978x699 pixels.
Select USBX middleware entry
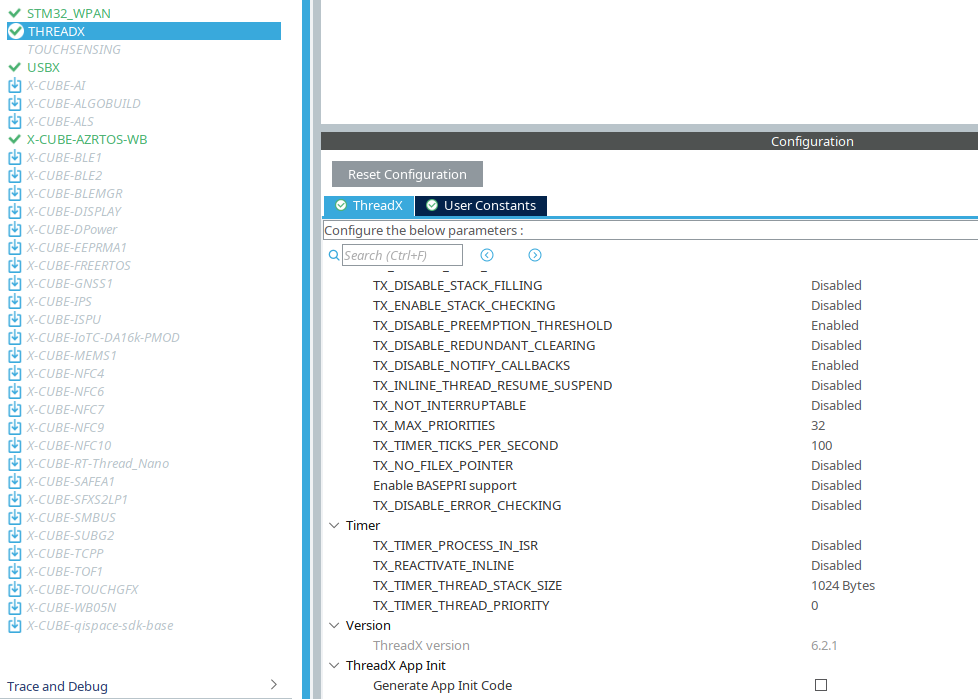[x=43, y=67]
